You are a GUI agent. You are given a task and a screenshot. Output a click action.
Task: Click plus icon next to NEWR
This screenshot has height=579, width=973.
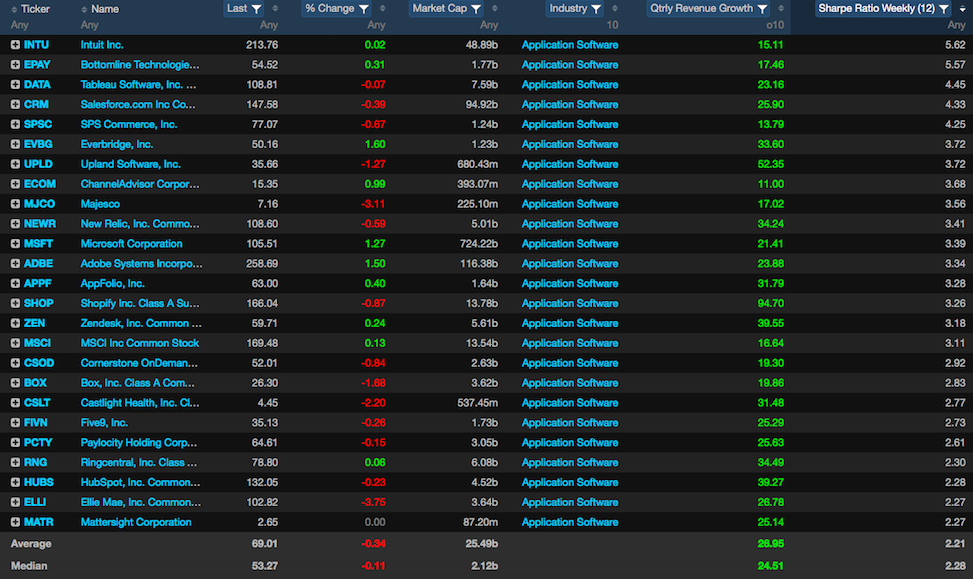(15, 223)
